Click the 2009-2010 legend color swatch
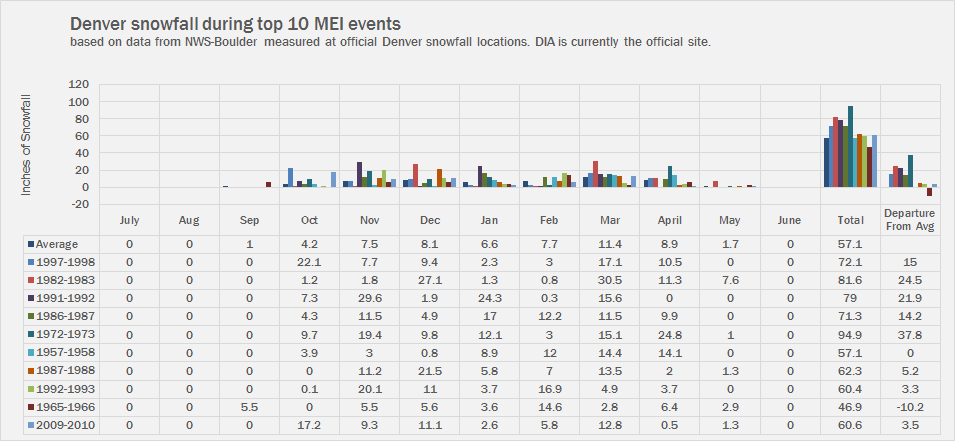 click(x=31, y=424)
